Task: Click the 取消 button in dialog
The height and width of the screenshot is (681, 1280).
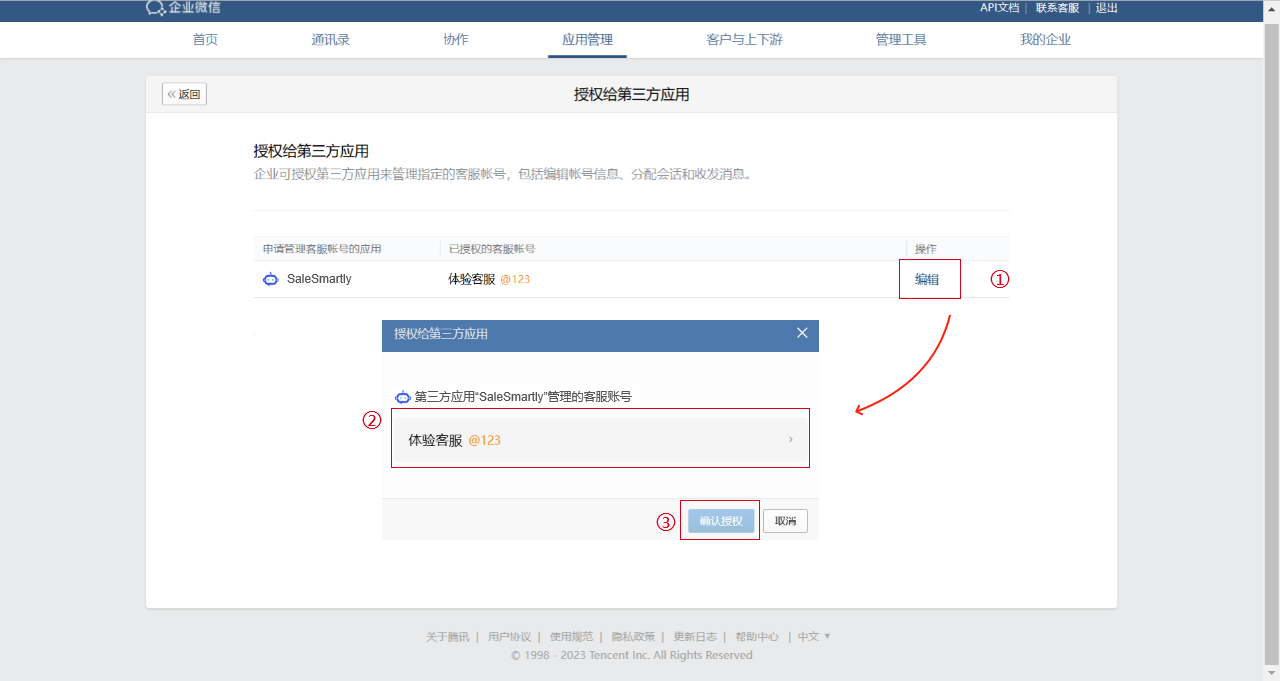Action: pyautogui.click(x=785, y=521)
